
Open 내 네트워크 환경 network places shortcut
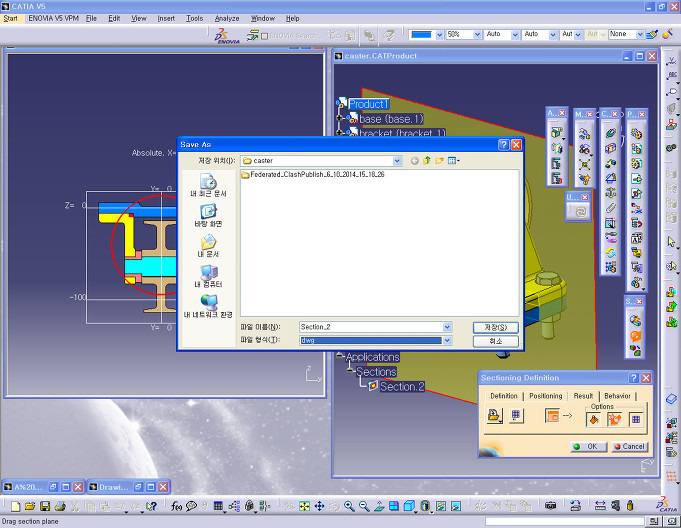208,307
